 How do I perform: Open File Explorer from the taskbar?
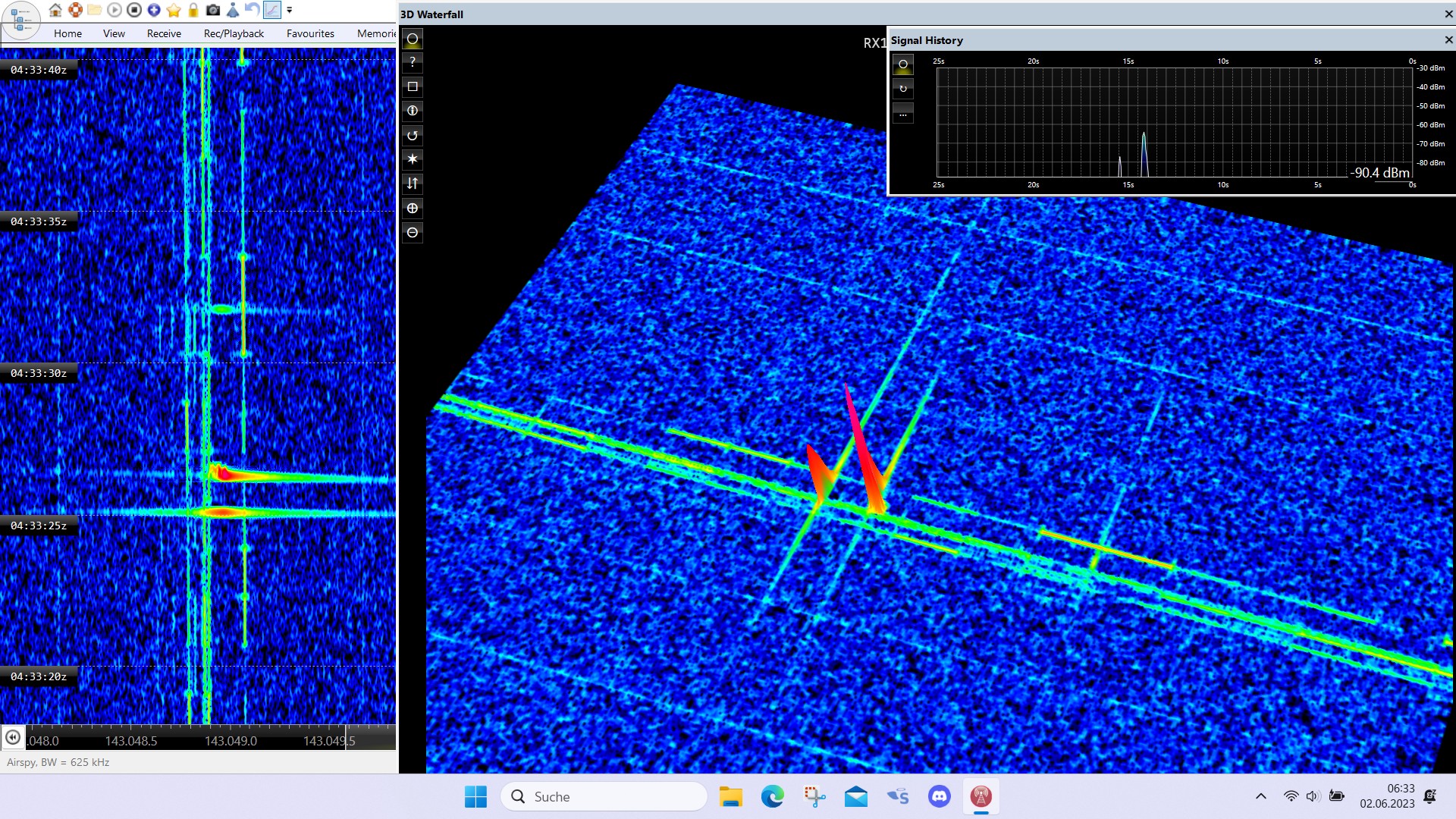click(731, 797)
